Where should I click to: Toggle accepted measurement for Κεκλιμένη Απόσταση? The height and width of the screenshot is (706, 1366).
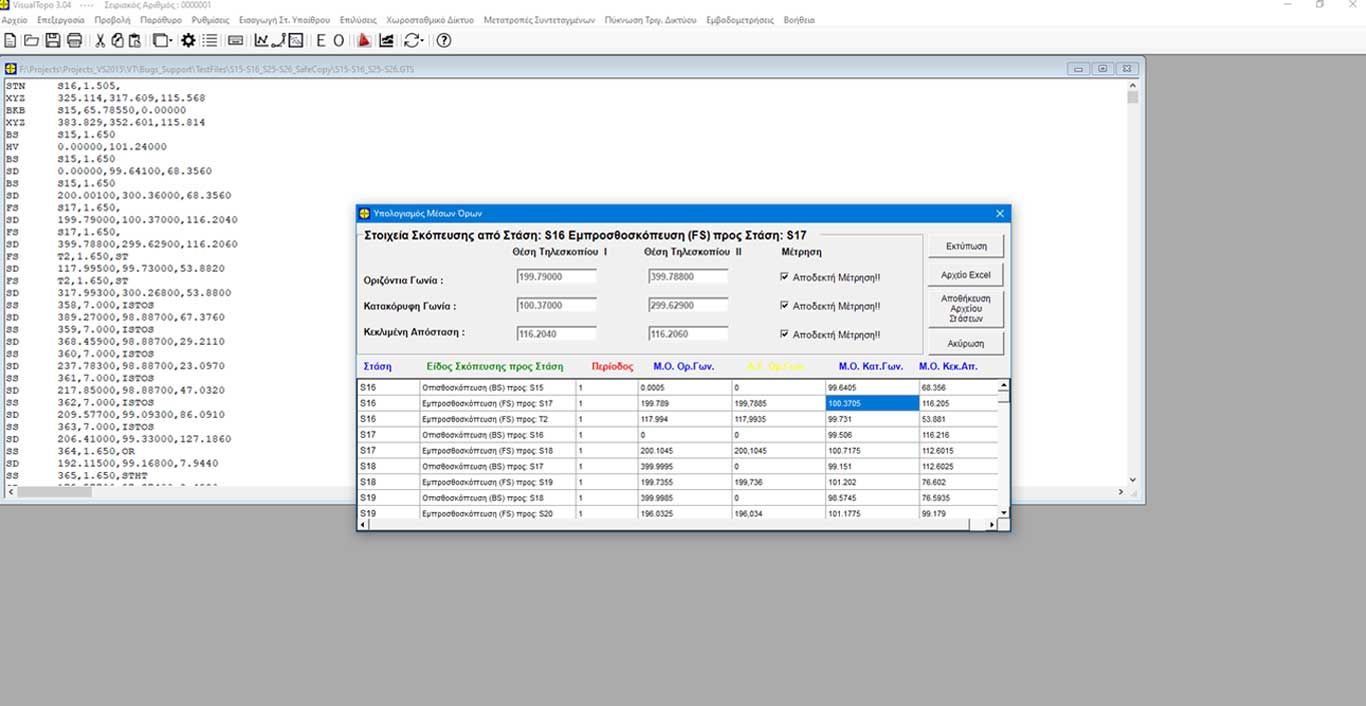coord(785,335)
